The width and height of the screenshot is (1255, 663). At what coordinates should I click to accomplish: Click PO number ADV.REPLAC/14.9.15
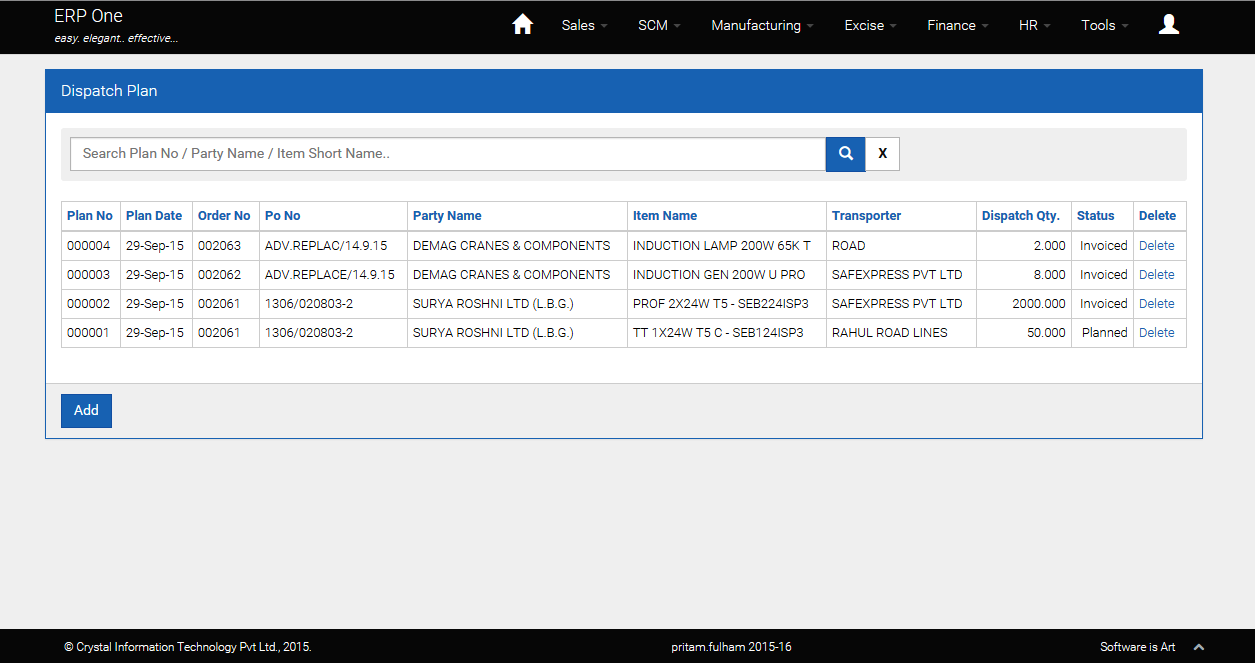point(326,246)
